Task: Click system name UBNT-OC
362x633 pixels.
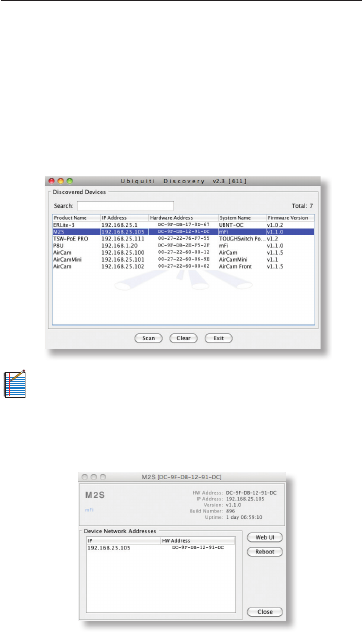Action: (231, 225)
